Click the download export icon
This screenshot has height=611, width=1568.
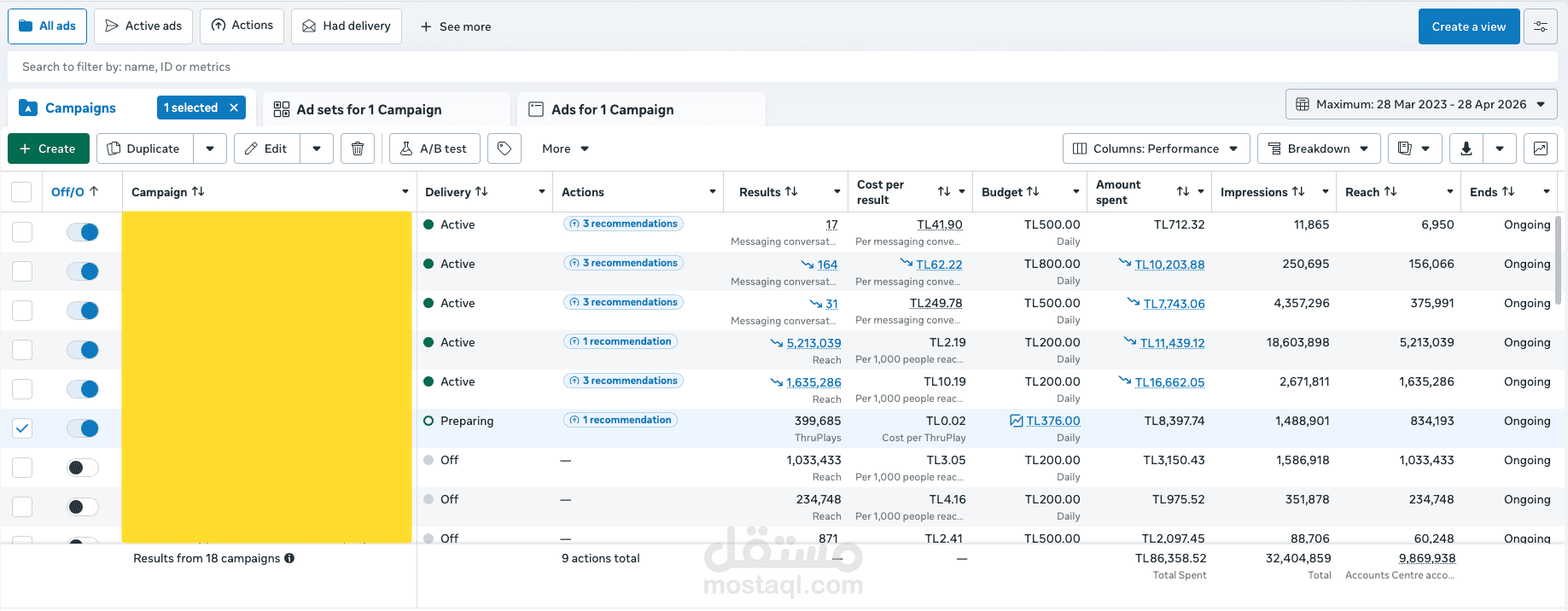point(1466,148)
